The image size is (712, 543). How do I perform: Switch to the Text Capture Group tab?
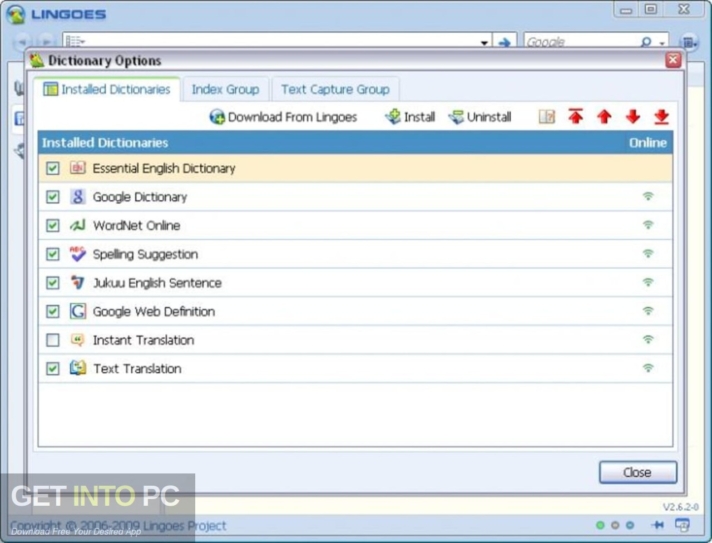coord(335,89)
